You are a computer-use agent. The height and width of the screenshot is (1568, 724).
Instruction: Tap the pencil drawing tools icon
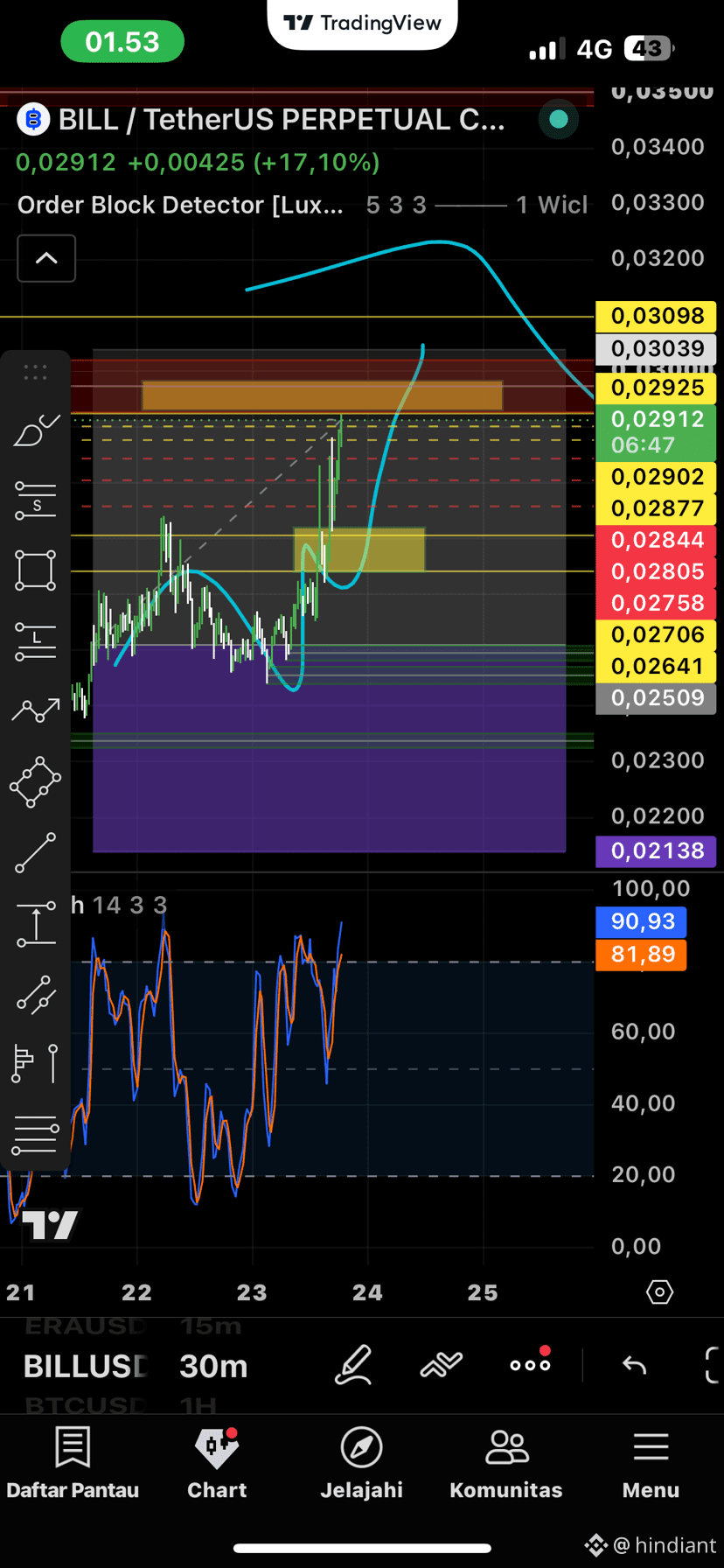click(x=354, y=1365)
